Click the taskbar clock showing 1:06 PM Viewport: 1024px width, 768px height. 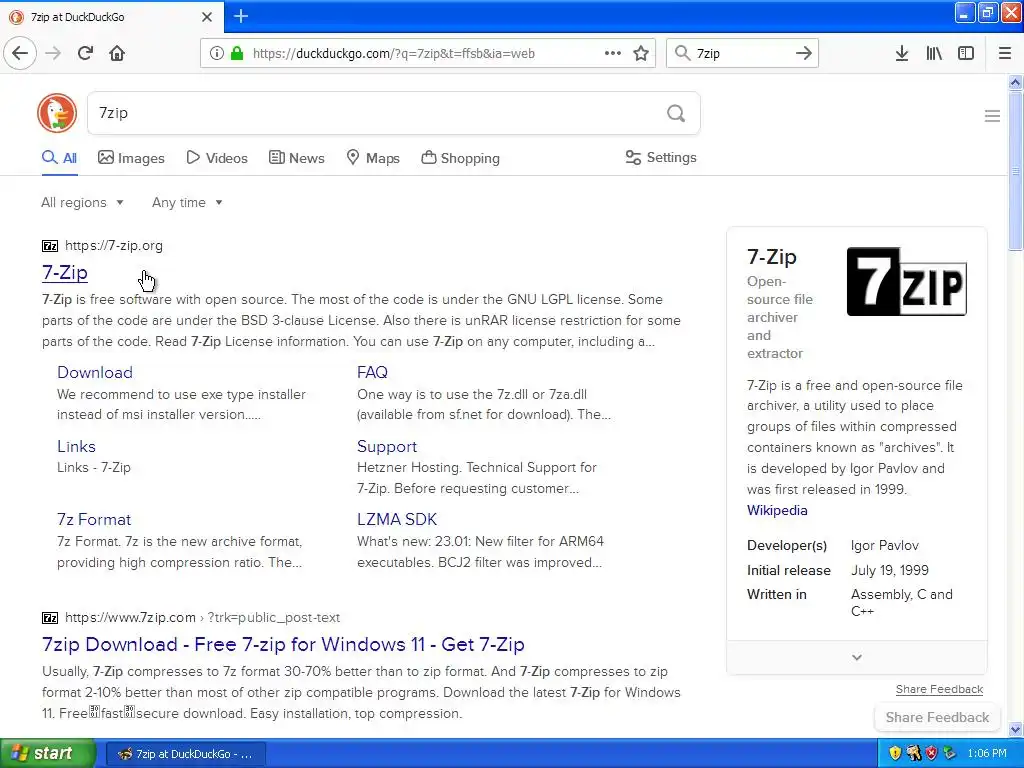987,753
